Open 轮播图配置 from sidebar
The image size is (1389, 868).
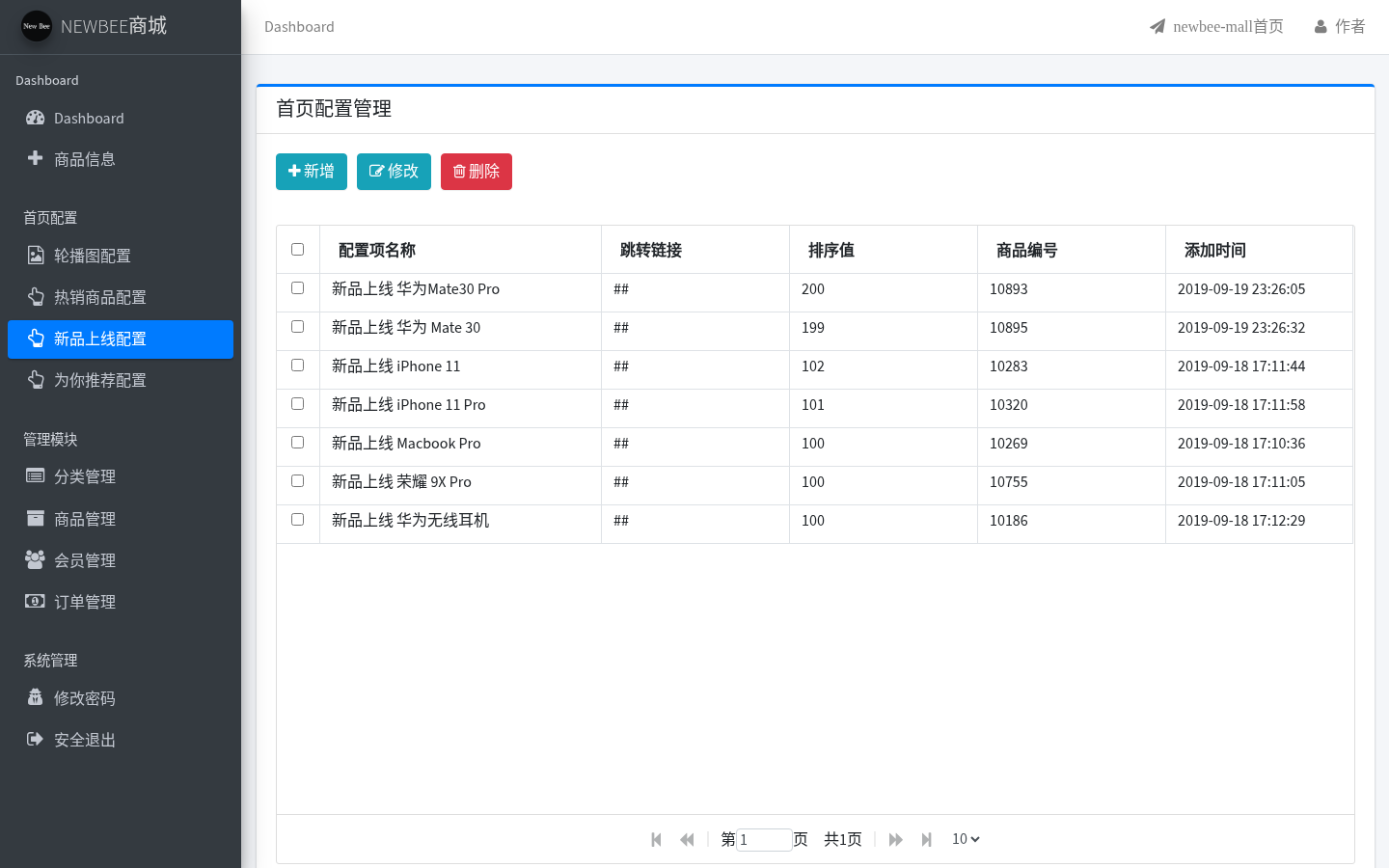click(x=121, y=256)
